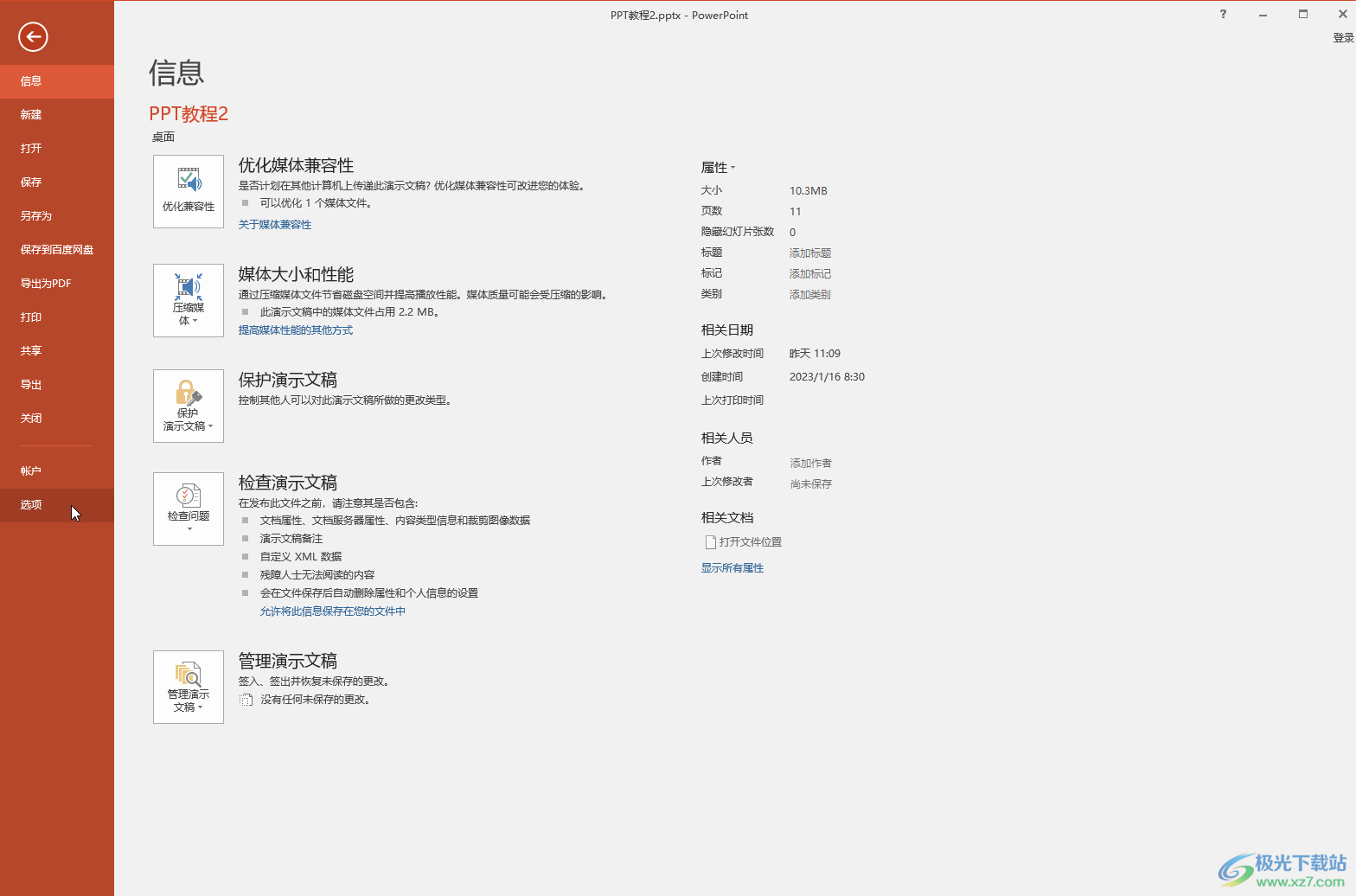Click 允许将此信息保存在您的文件中 link
The image size is (1356, 896).
coord(333,611)
